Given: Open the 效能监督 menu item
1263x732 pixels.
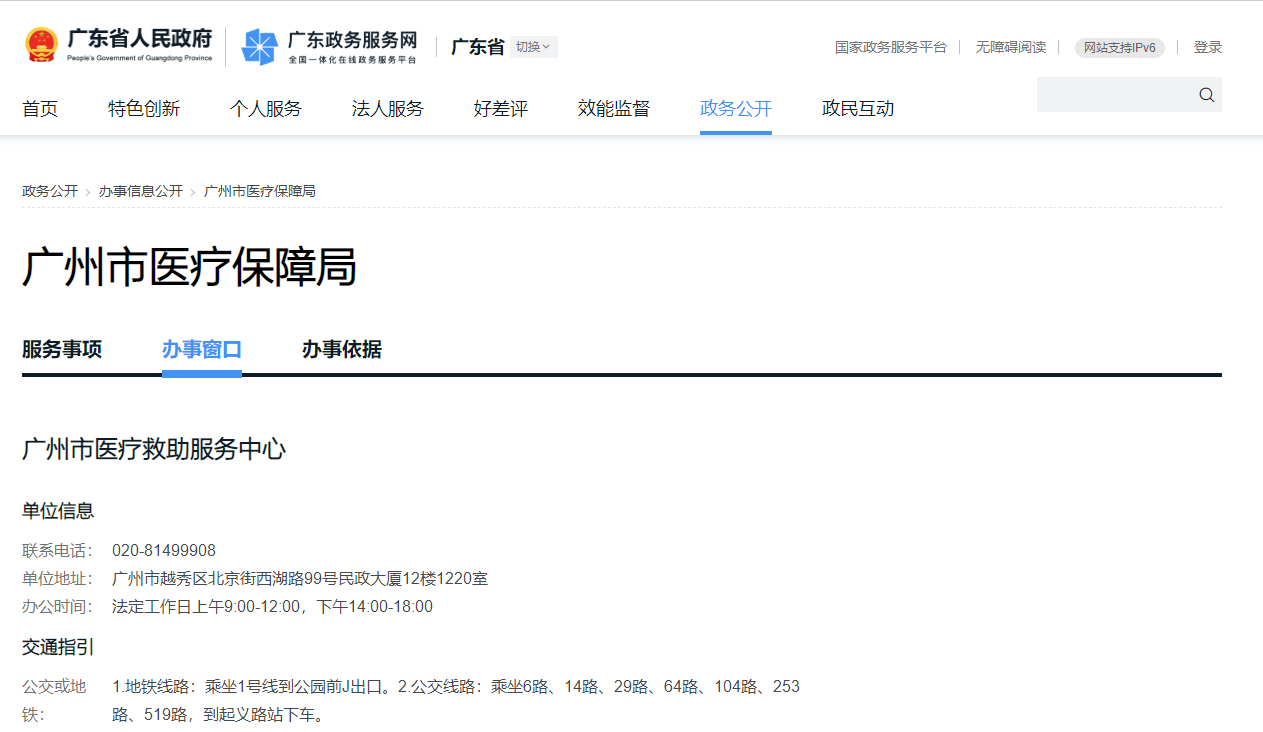Looking at the screenshot, I should (x=613, y=108).
